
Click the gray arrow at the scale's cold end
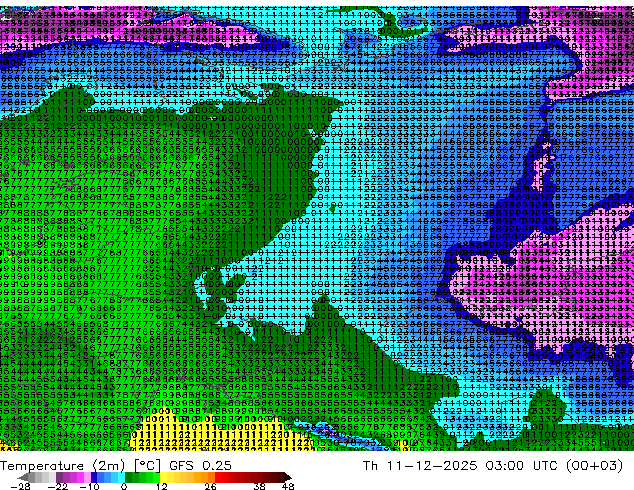[23, 477]
